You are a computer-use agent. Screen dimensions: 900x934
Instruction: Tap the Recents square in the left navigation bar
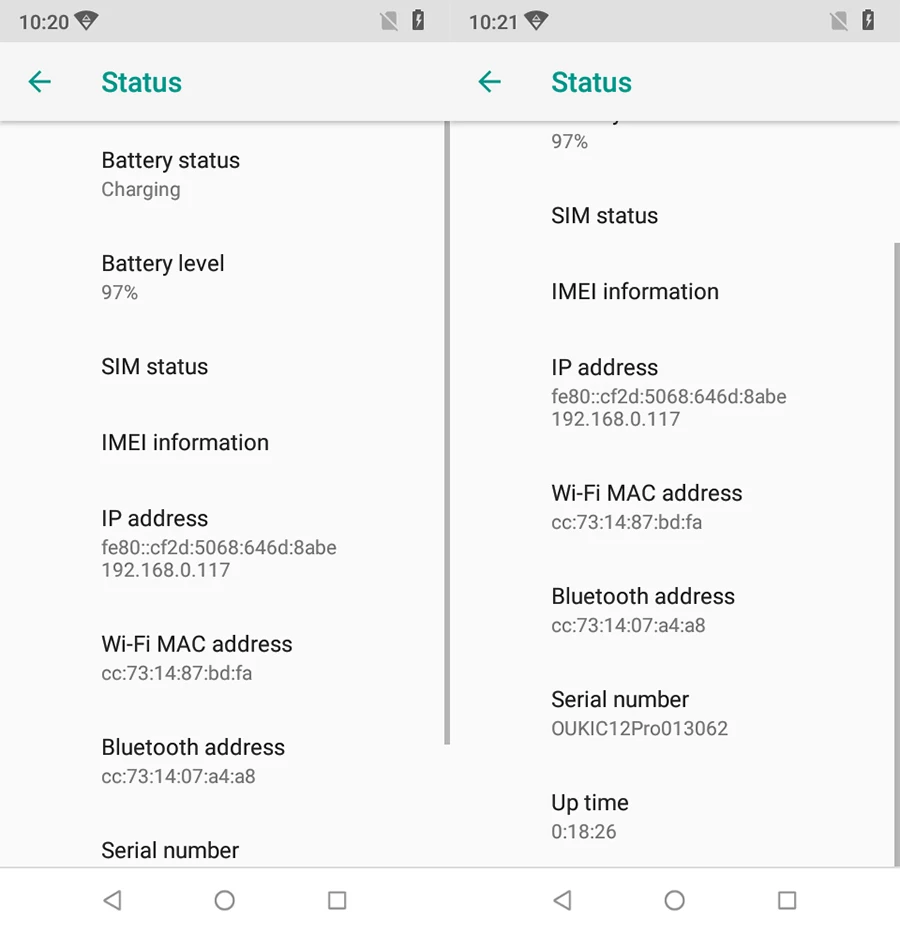(x=337, y=900)
